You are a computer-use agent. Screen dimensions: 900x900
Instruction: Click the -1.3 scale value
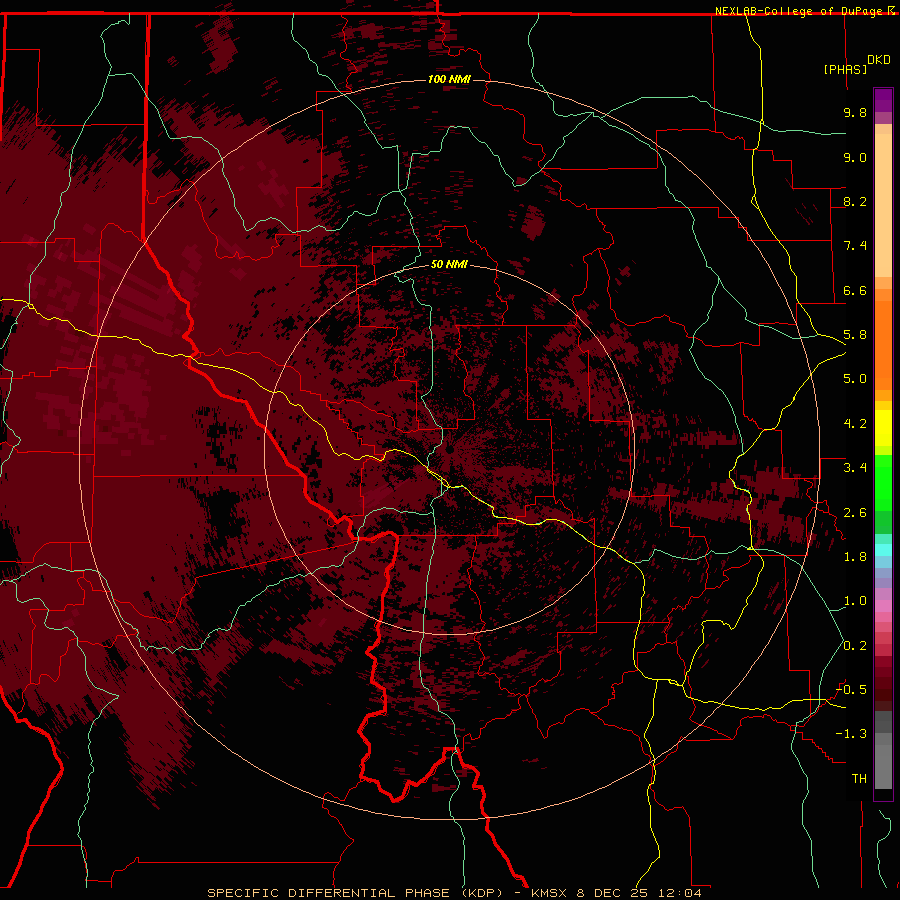click(x=851, y=734)
